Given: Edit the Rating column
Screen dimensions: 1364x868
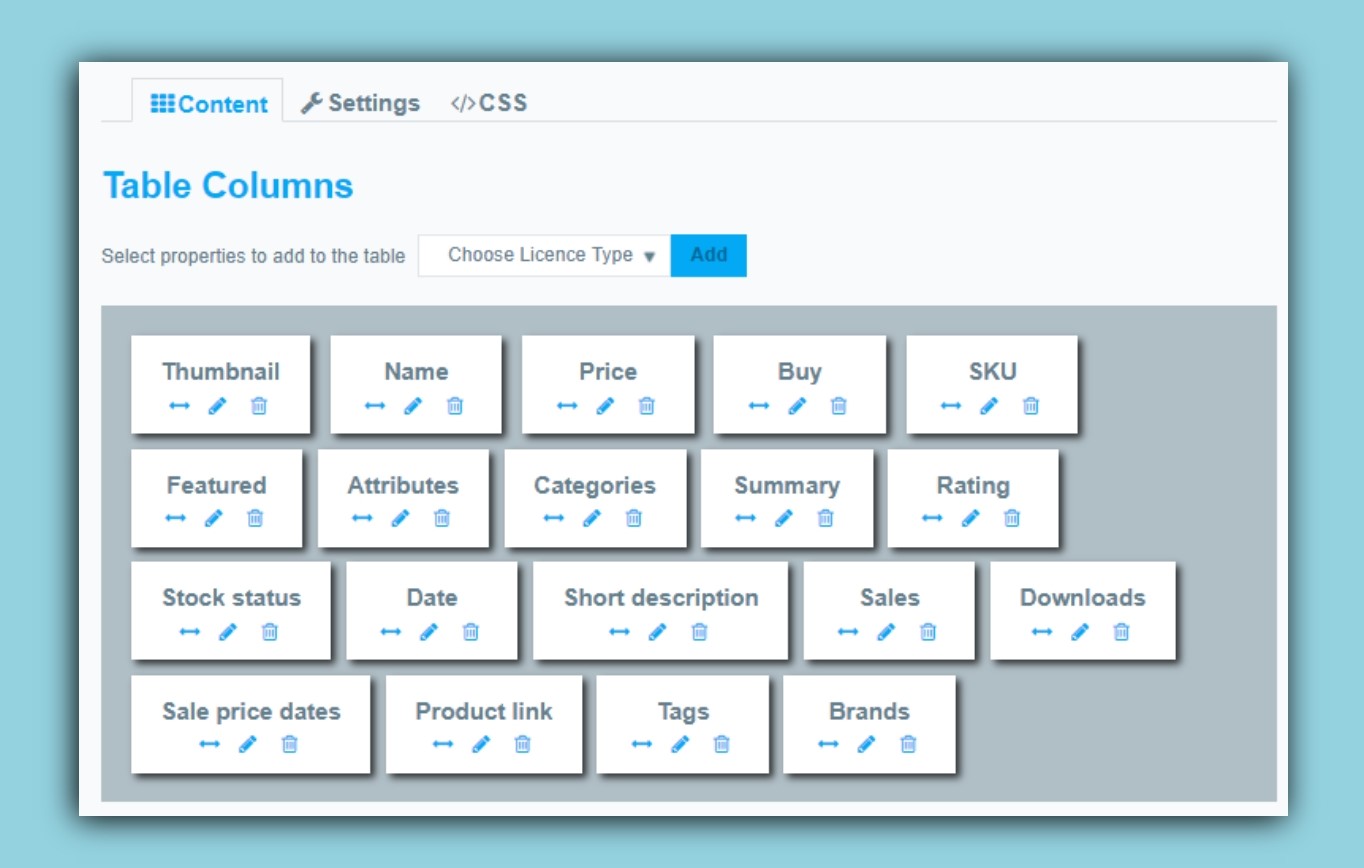Looking at the screenshot, I should 972,518.
